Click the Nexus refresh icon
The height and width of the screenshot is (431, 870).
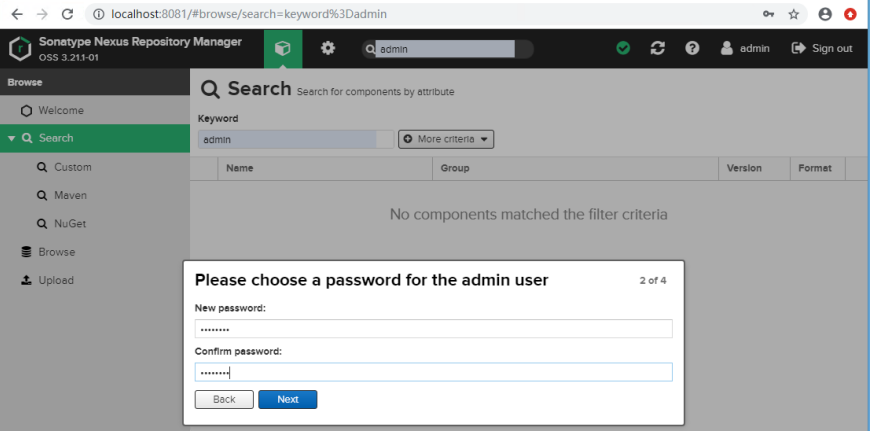point(657,48)
